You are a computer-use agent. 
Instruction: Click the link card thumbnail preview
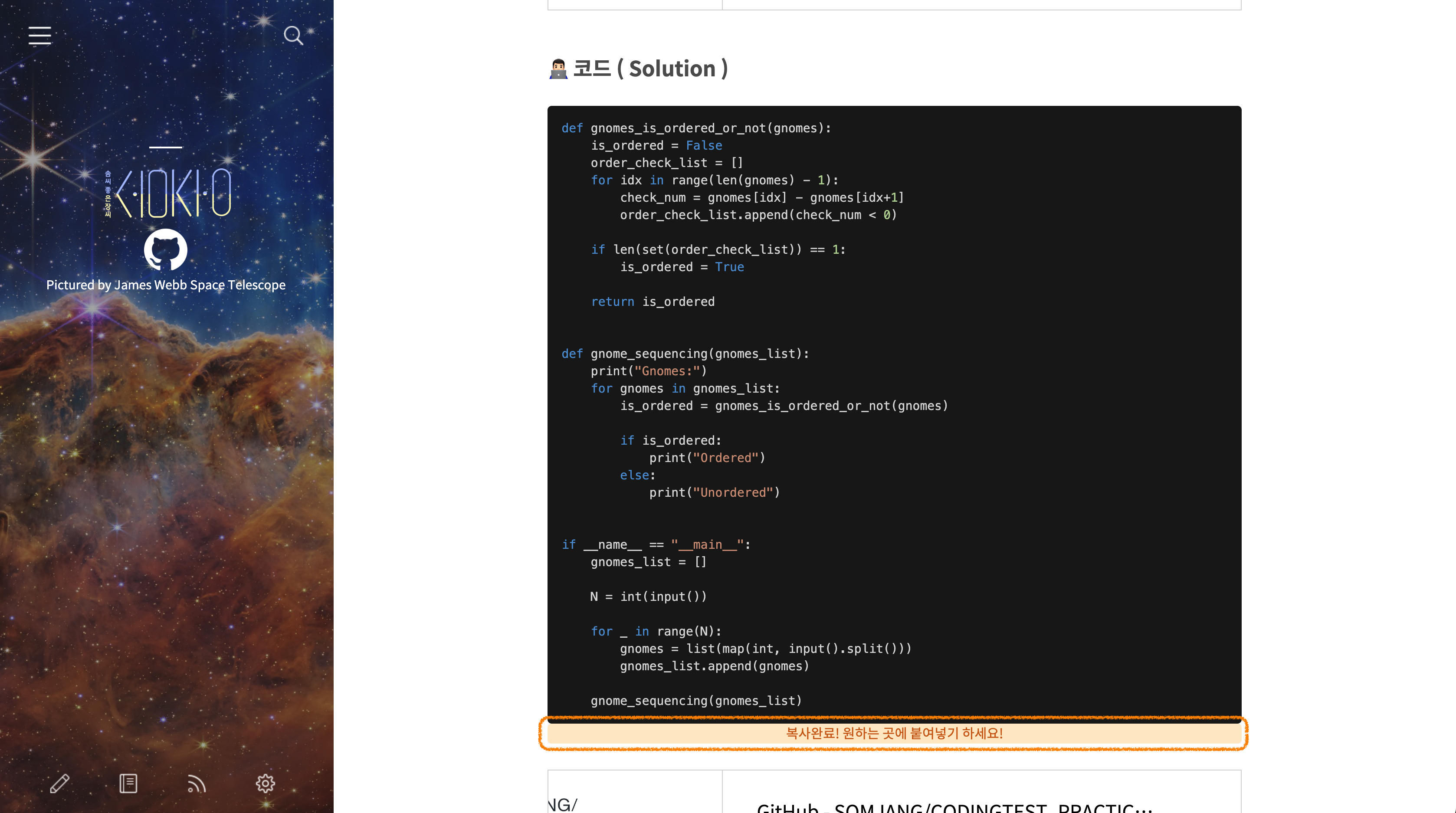point(634,794)
